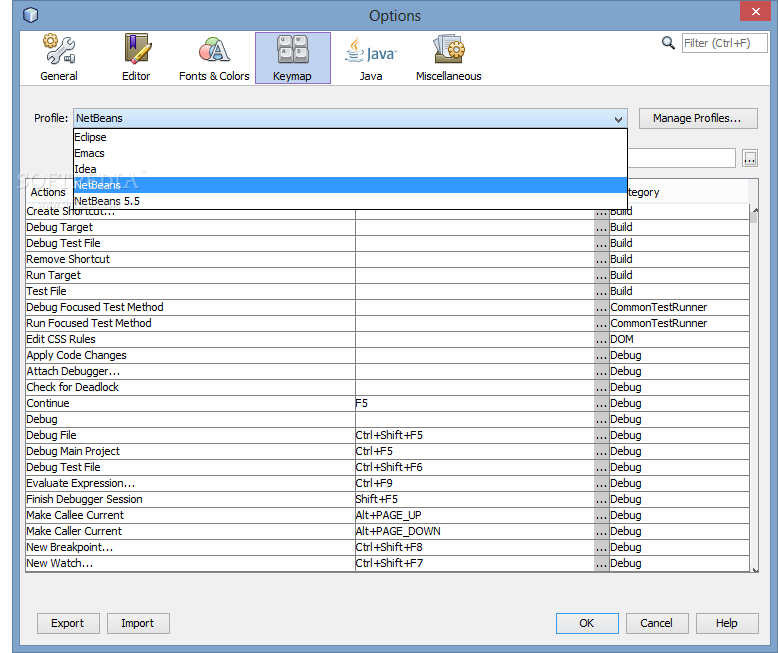Open shortcut options for Edit CSS Rules

tap(601, 339)
